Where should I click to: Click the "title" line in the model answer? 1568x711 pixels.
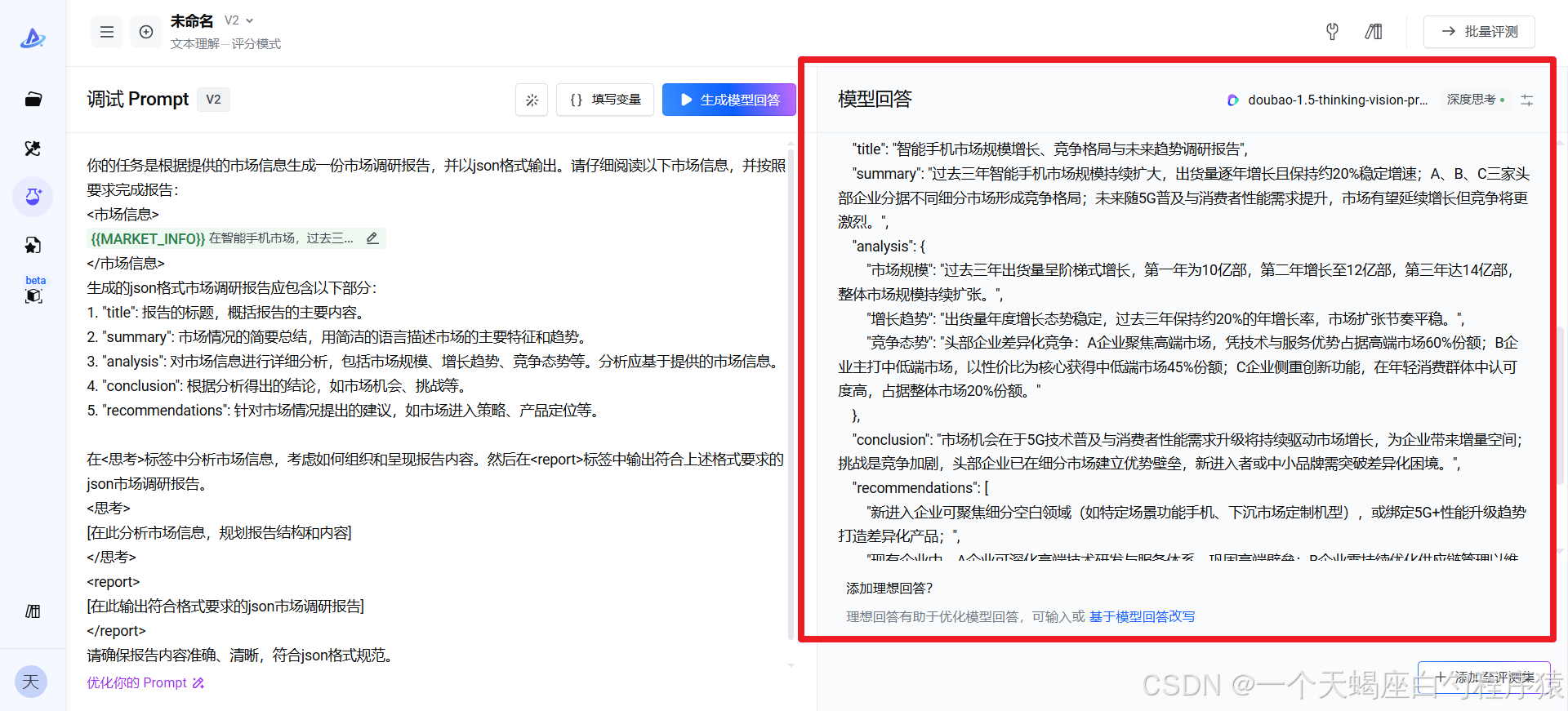click(1050, 149)
